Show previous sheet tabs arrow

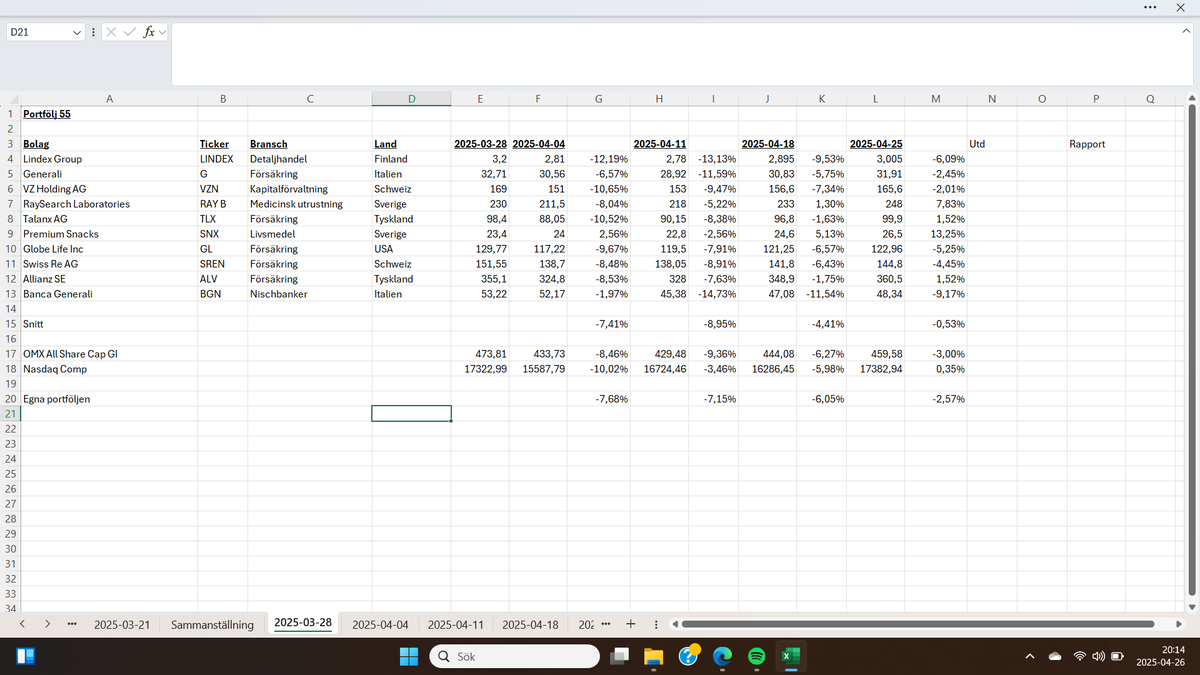(x=22, y=624)
